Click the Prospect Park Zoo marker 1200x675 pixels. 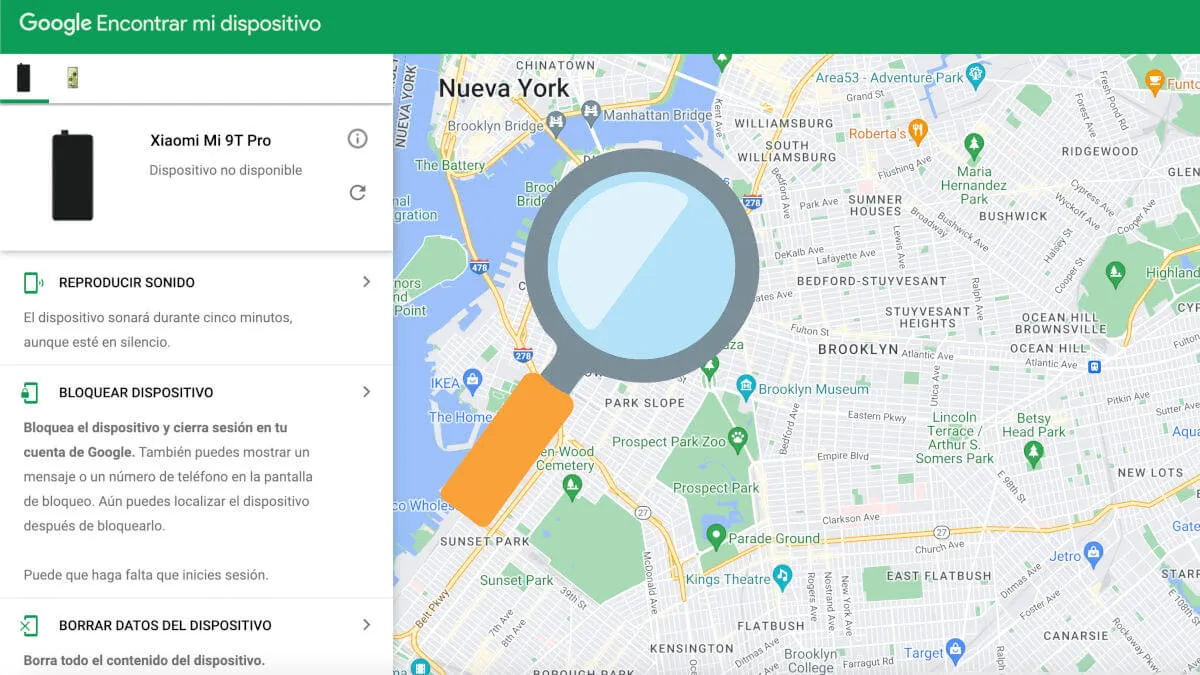[x=738, y=437]
